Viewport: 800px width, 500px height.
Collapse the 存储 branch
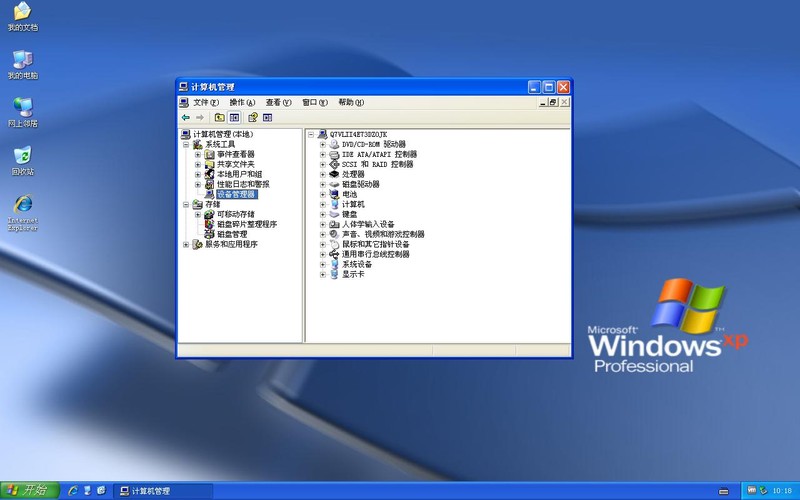click(186, 205)
